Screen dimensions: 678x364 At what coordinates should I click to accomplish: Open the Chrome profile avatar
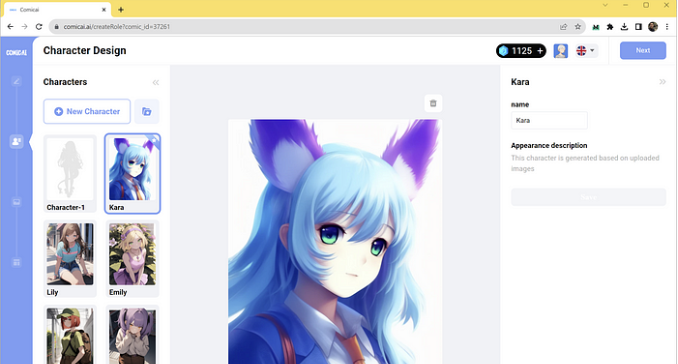coord(653,27)
